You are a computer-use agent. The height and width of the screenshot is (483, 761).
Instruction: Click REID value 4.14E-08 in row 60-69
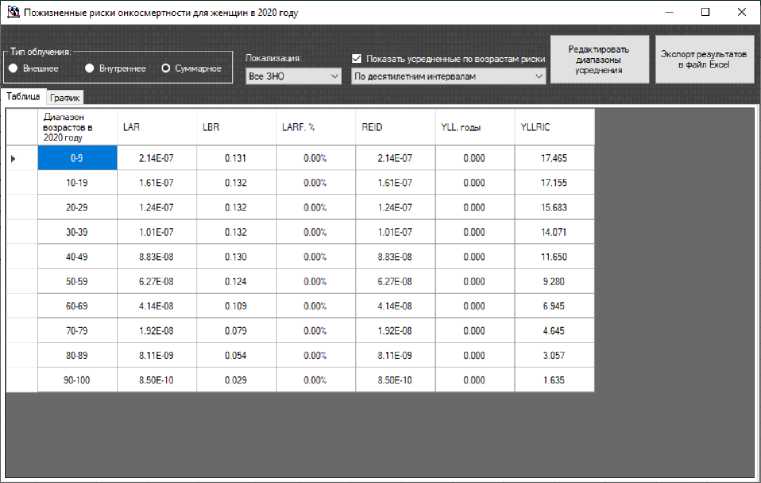click(x=396, y=306)
